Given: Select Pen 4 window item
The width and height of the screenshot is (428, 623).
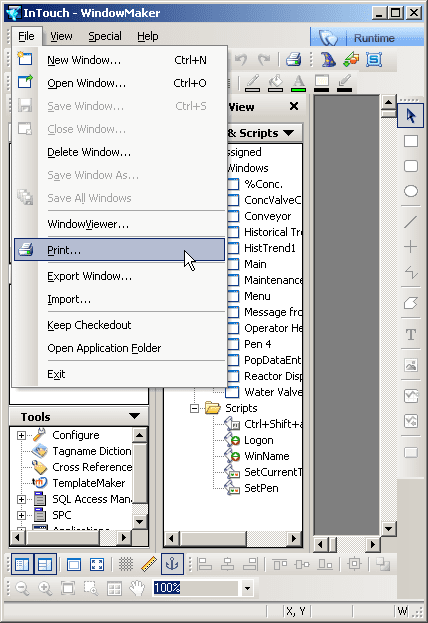Looking at the screenshot, I should pos(258,344).
